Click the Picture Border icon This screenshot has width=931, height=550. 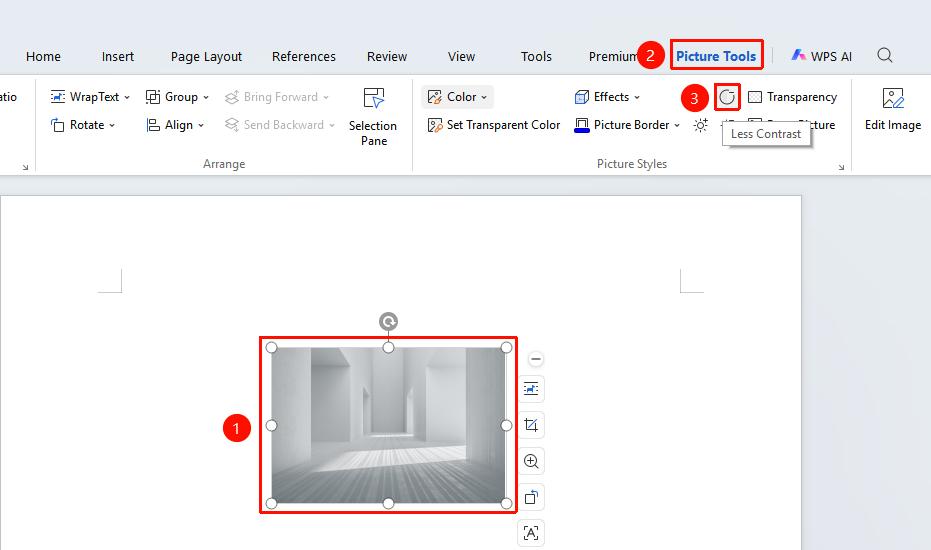[x=582, y=125]
